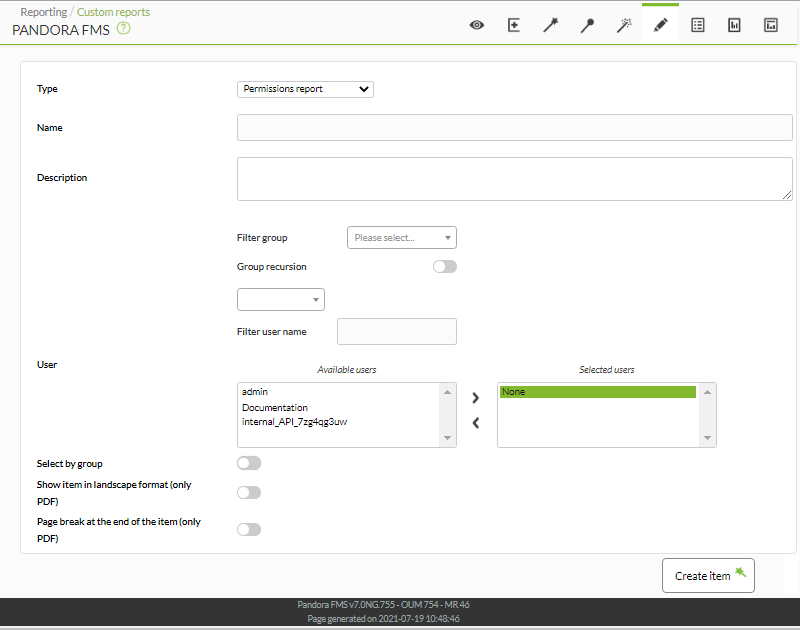
Task: Click the Filter user name field
Action: [396, 332]
